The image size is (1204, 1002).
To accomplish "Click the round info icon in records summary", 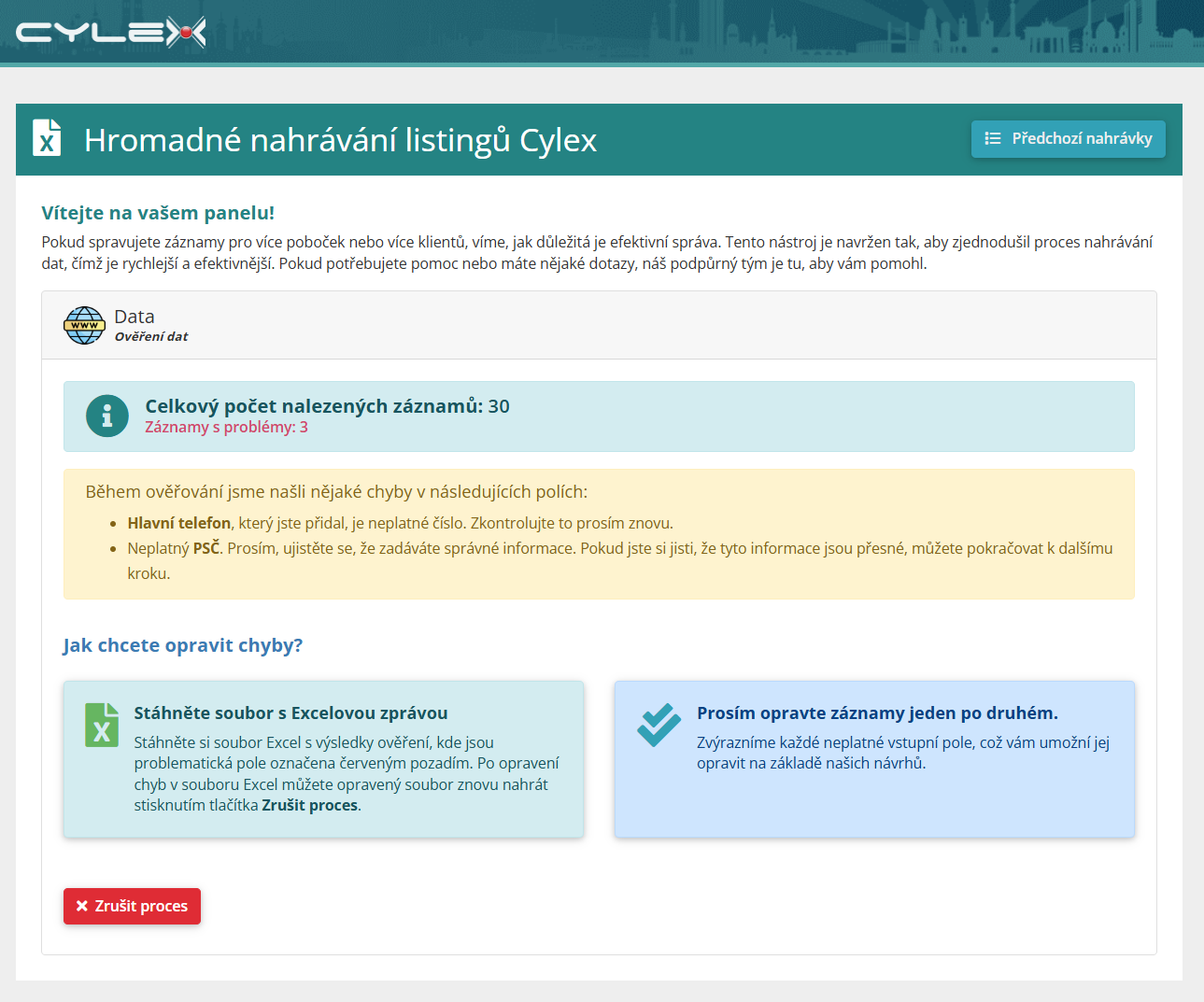I will (x=107, y=416).
